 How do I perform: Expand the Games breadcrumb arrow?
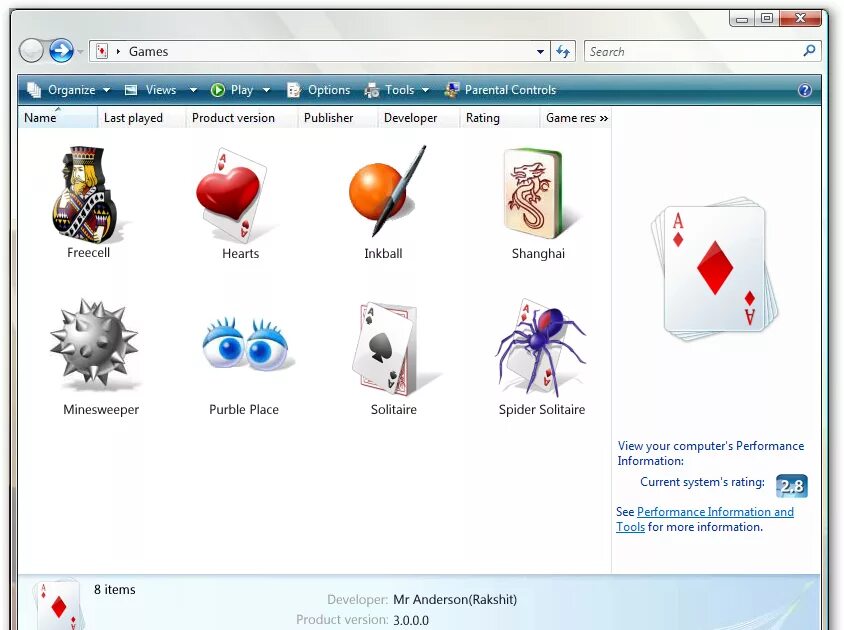point(118,52)
